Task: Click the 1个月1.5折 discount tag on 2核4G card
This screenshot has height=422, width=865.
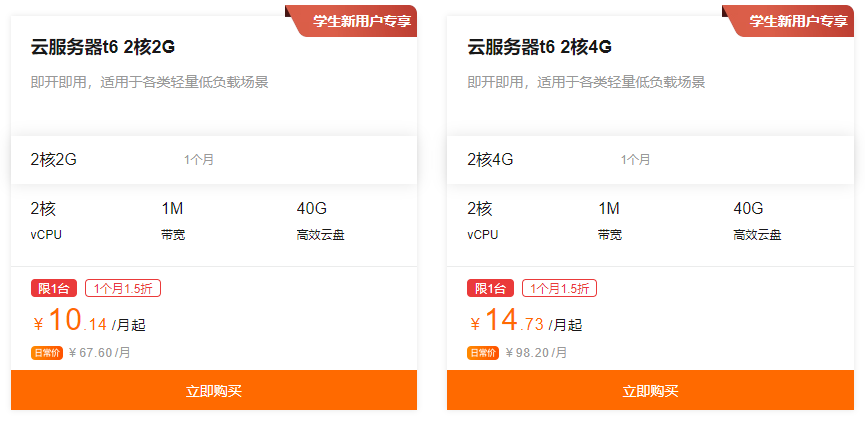Action: pyautogui.click(x=559, y=289)
